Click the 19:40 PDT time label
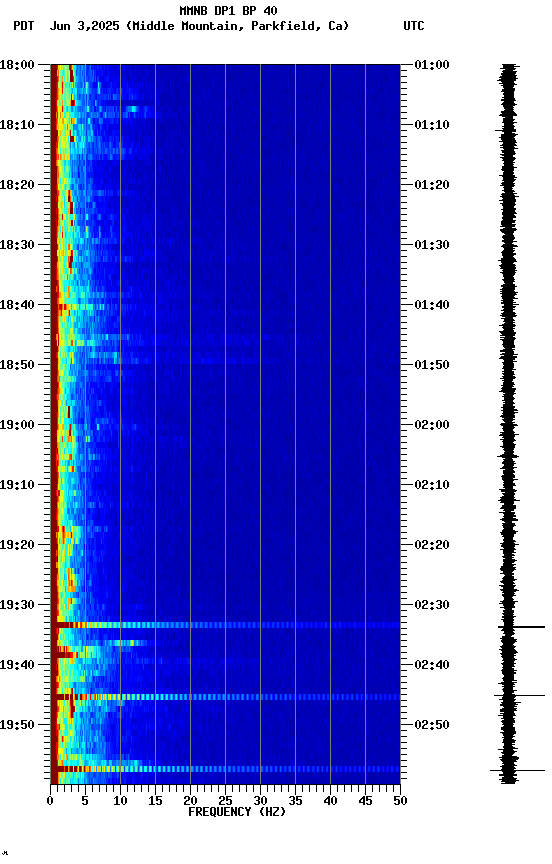 [x=17, y=665]
